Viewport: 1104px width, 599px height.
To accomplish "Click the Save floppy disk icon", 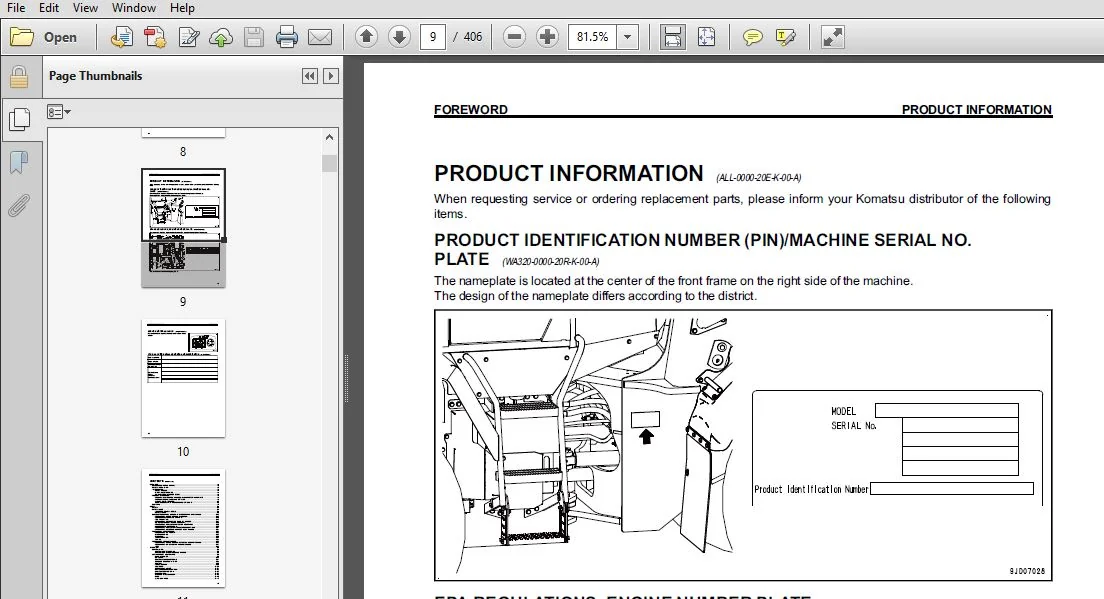I will point(254,37).
